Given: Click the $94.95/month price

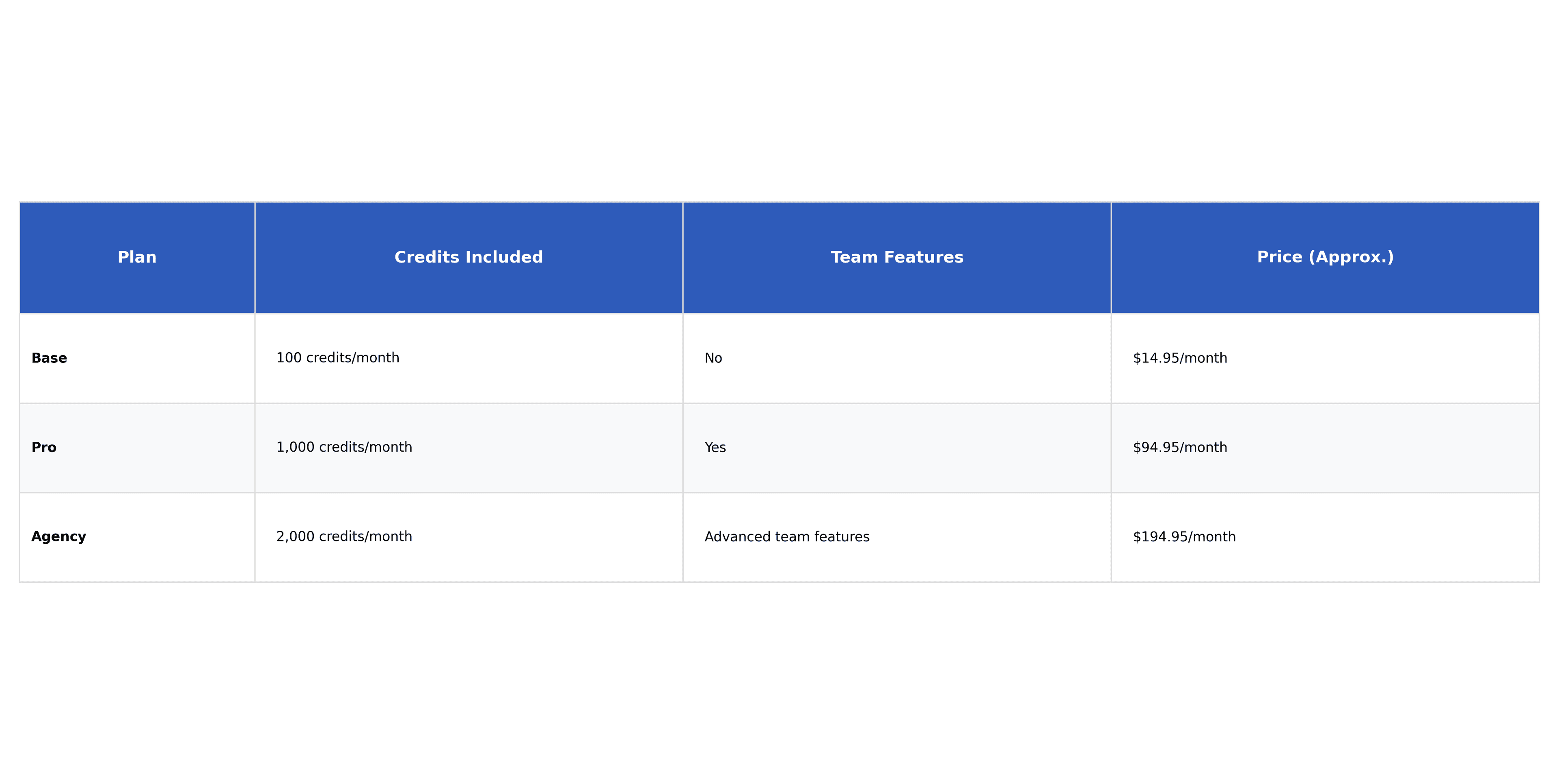Looking at the screenshot, I should tap(1179, 448).
